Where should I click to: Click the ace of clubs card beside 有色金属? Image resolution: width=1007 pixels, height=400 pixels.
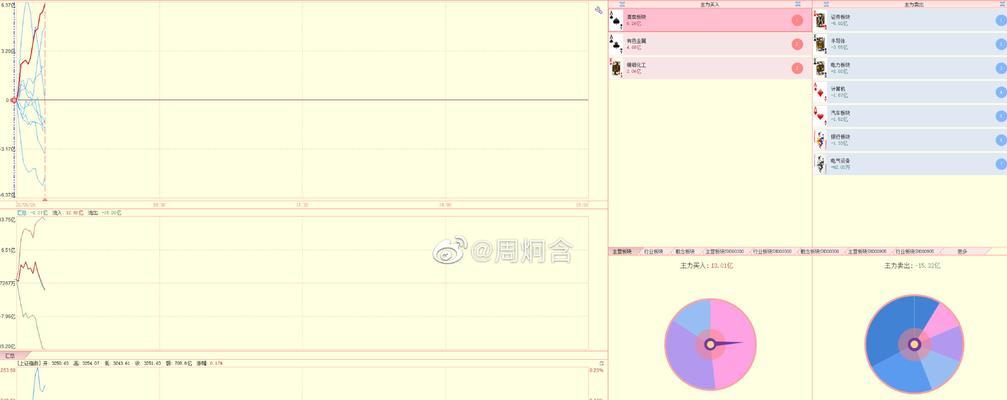(616, 44)
